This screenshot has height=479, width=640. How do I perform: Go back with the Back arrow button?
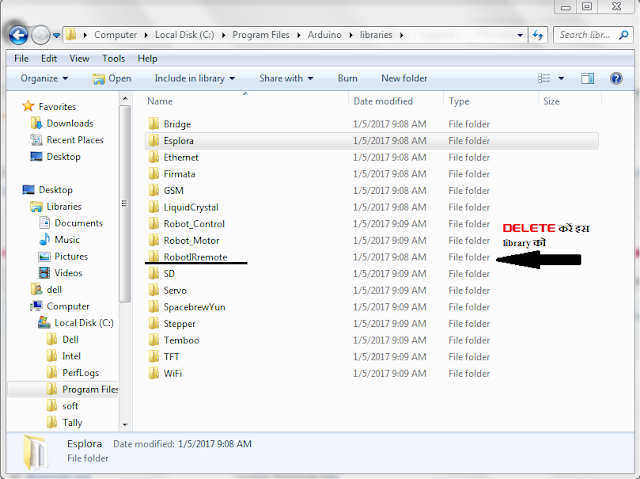coord(18,35)
